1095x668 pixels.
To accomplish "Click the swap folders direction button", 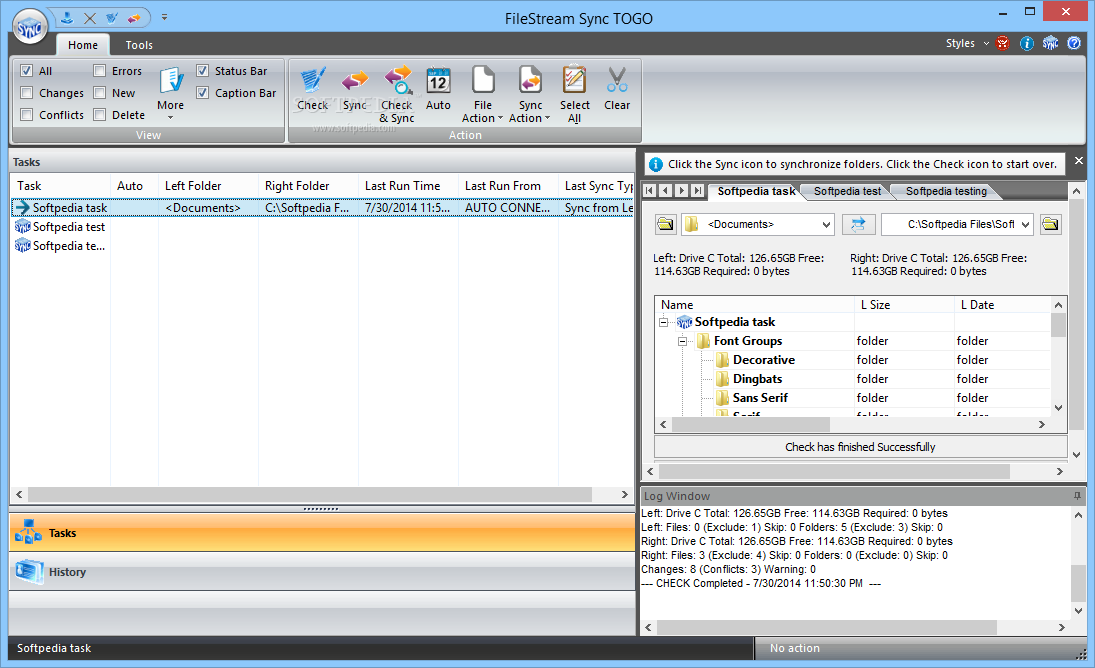I will tap(858, 224).
